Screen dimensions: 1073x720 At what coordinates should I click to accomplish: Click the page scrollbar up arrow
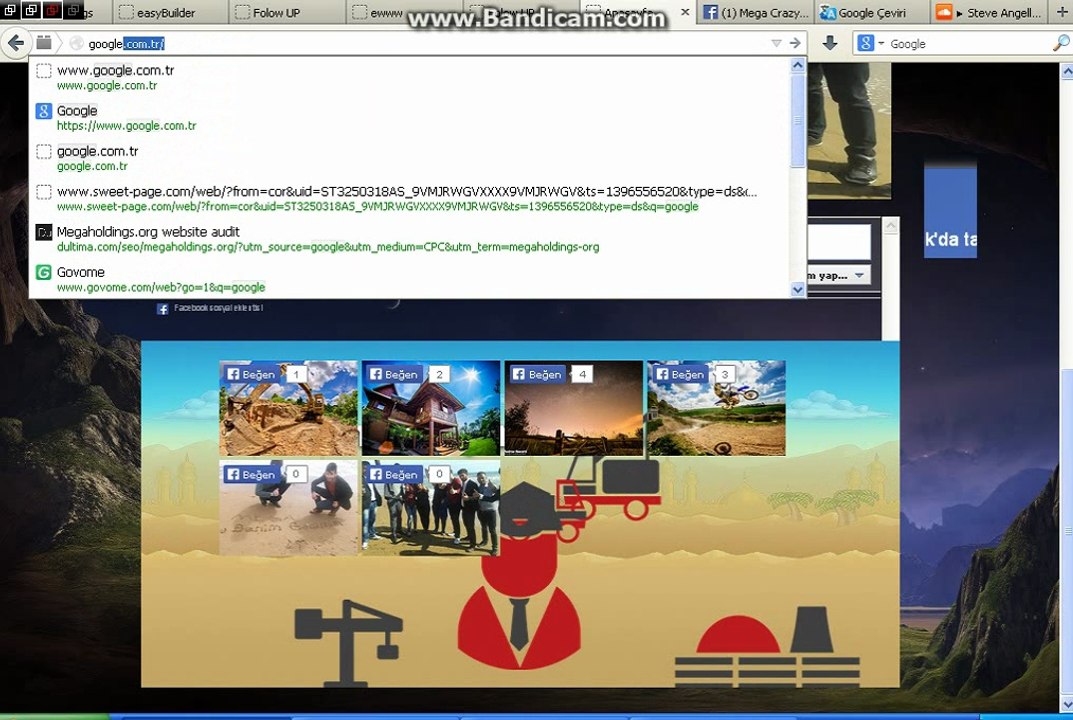click(x=1067, y=70)
